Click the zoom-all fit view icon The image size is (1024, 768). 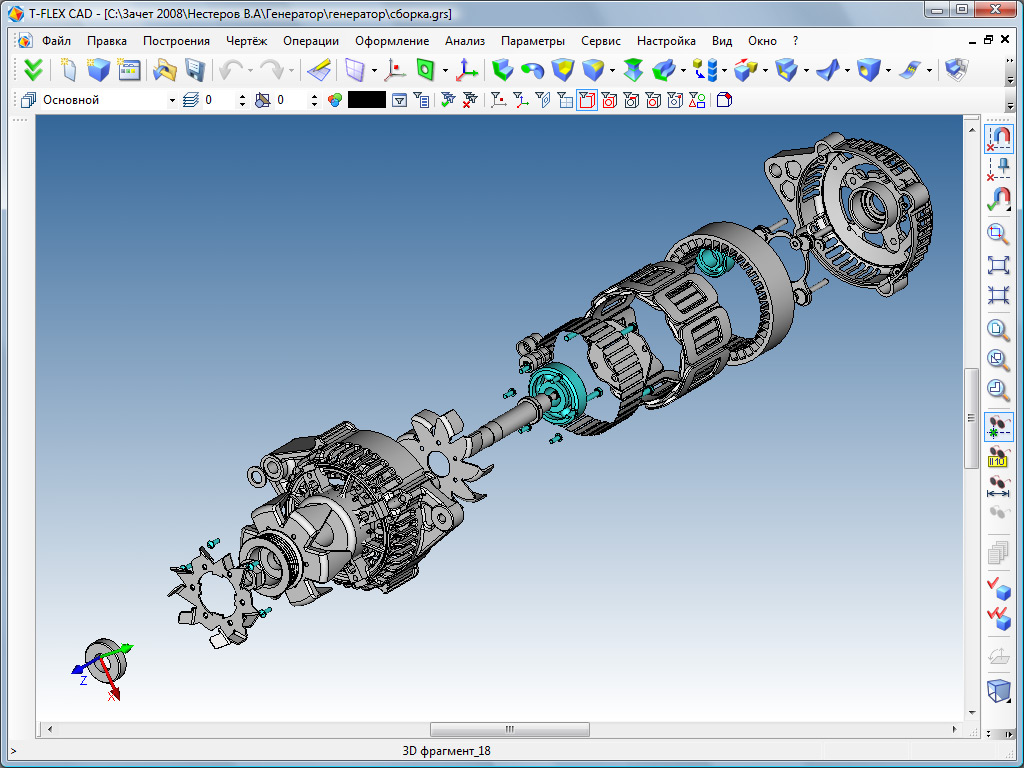[x=998, y=265]
